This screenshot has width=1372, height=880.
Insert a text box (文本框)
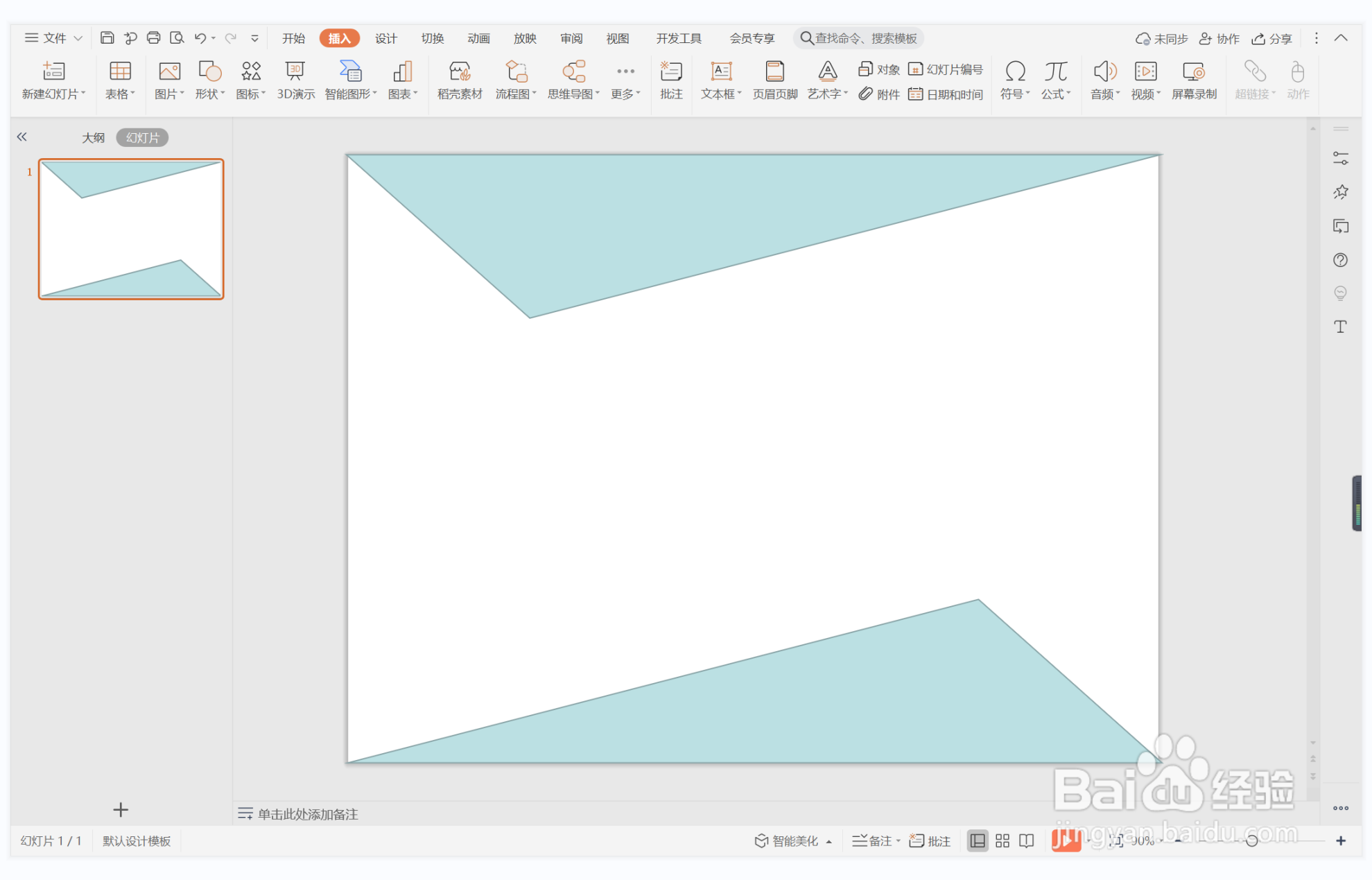pos(721,80)
